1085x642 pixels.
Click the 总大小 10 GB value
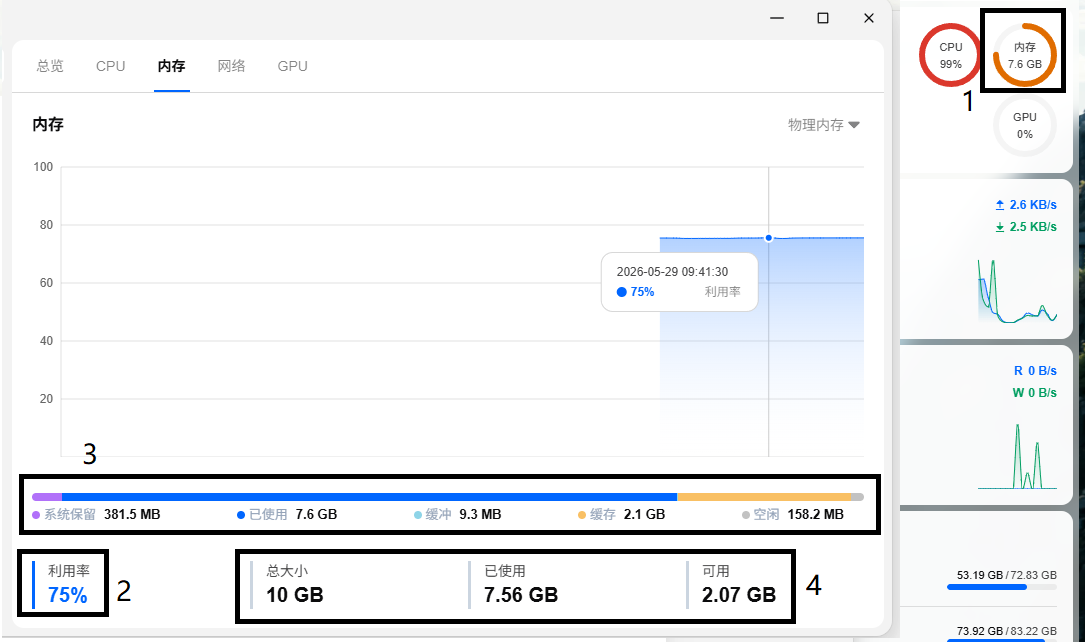point(295,595)
